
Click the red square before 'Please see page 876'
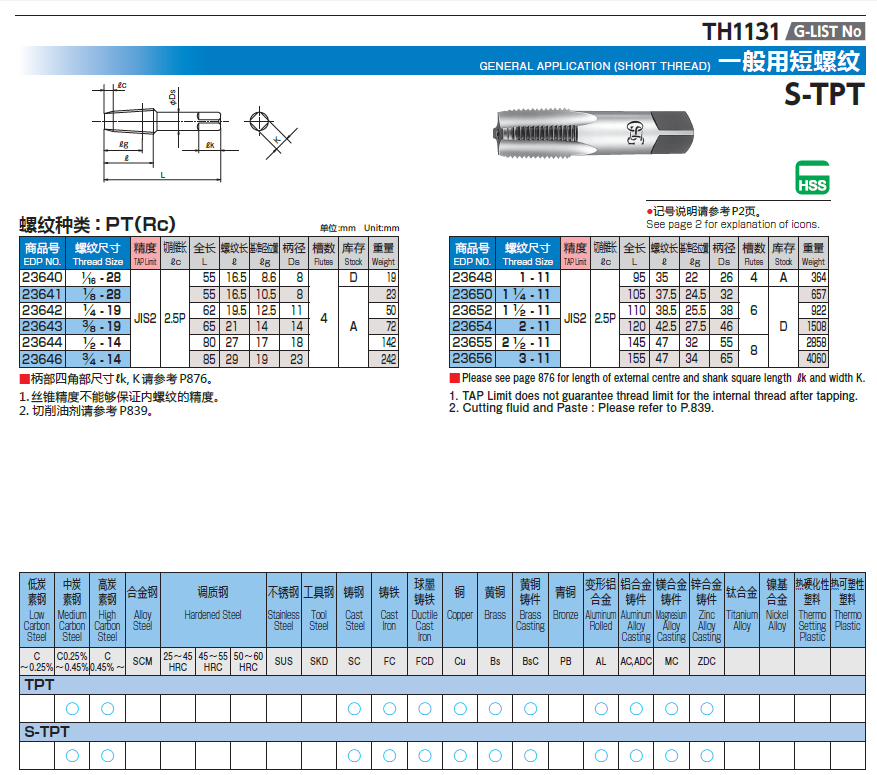click(454, 378)
